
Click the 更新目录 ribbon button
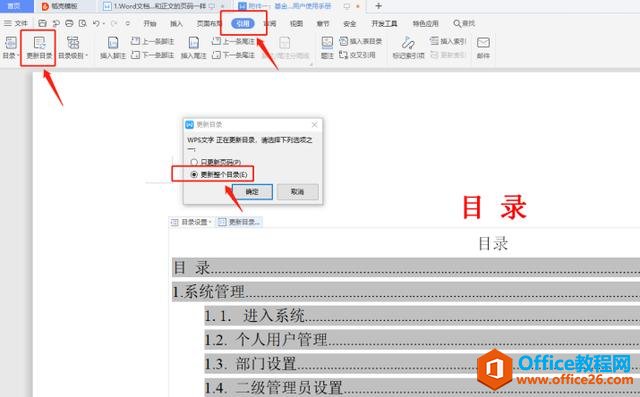(39, 48)
